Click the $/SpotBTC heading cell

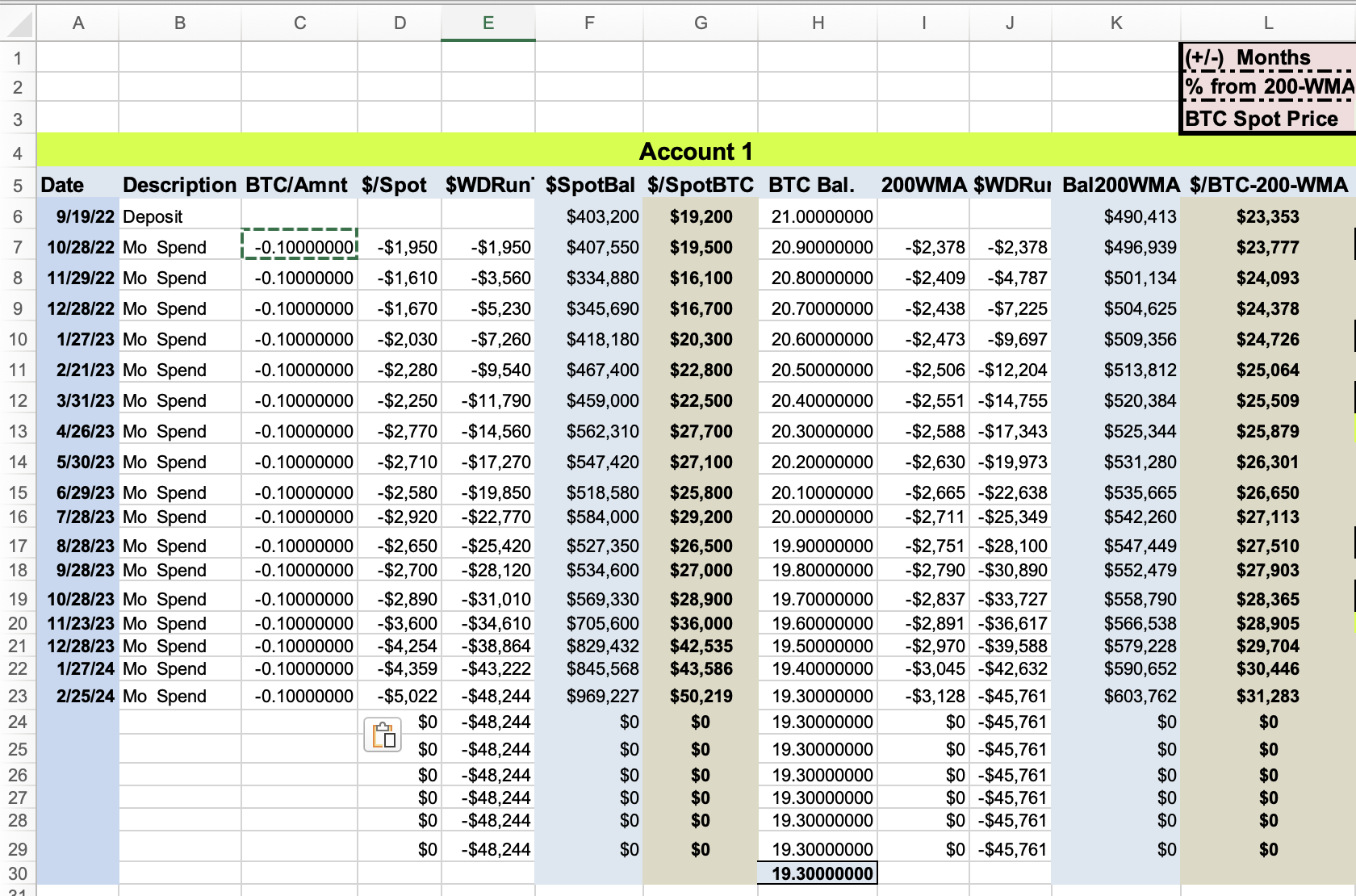pos(701,185)
